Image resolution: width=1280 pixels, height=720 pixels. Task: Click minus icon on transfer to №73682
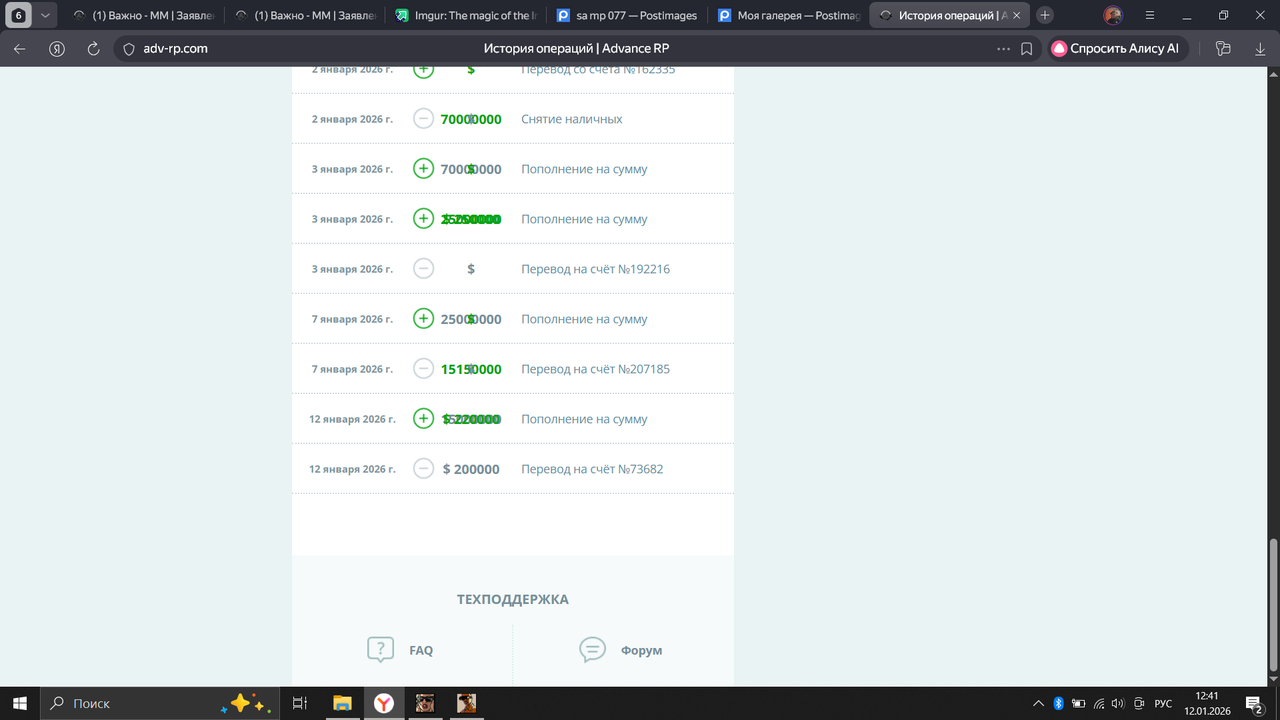[423, 469]
